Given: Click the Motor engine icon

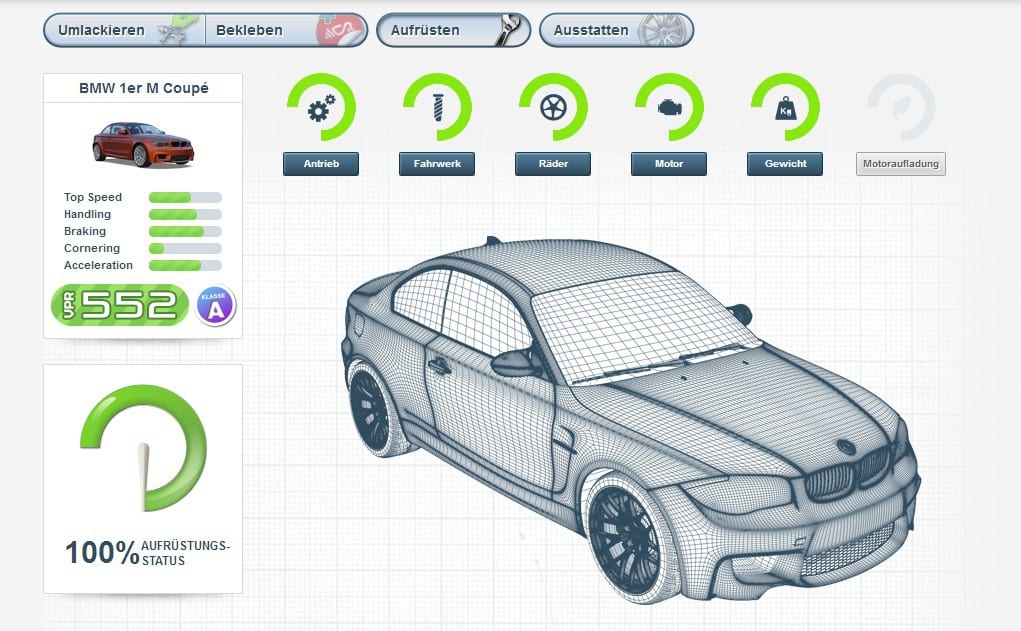Looking at the screenshot, I should pyautogui.click(x=668, y=108).
